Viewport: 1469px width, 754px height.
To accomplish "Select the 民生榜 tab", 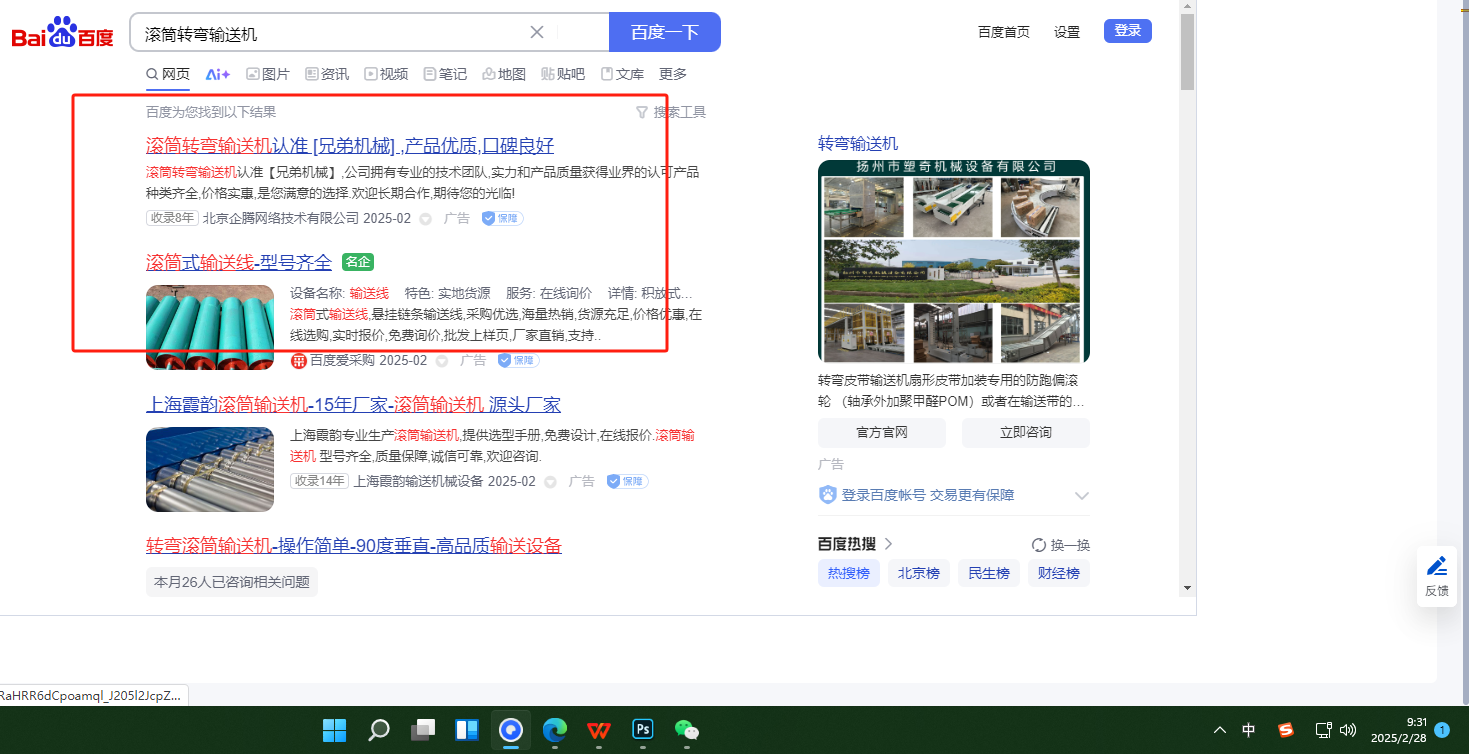I will [989, 574].
